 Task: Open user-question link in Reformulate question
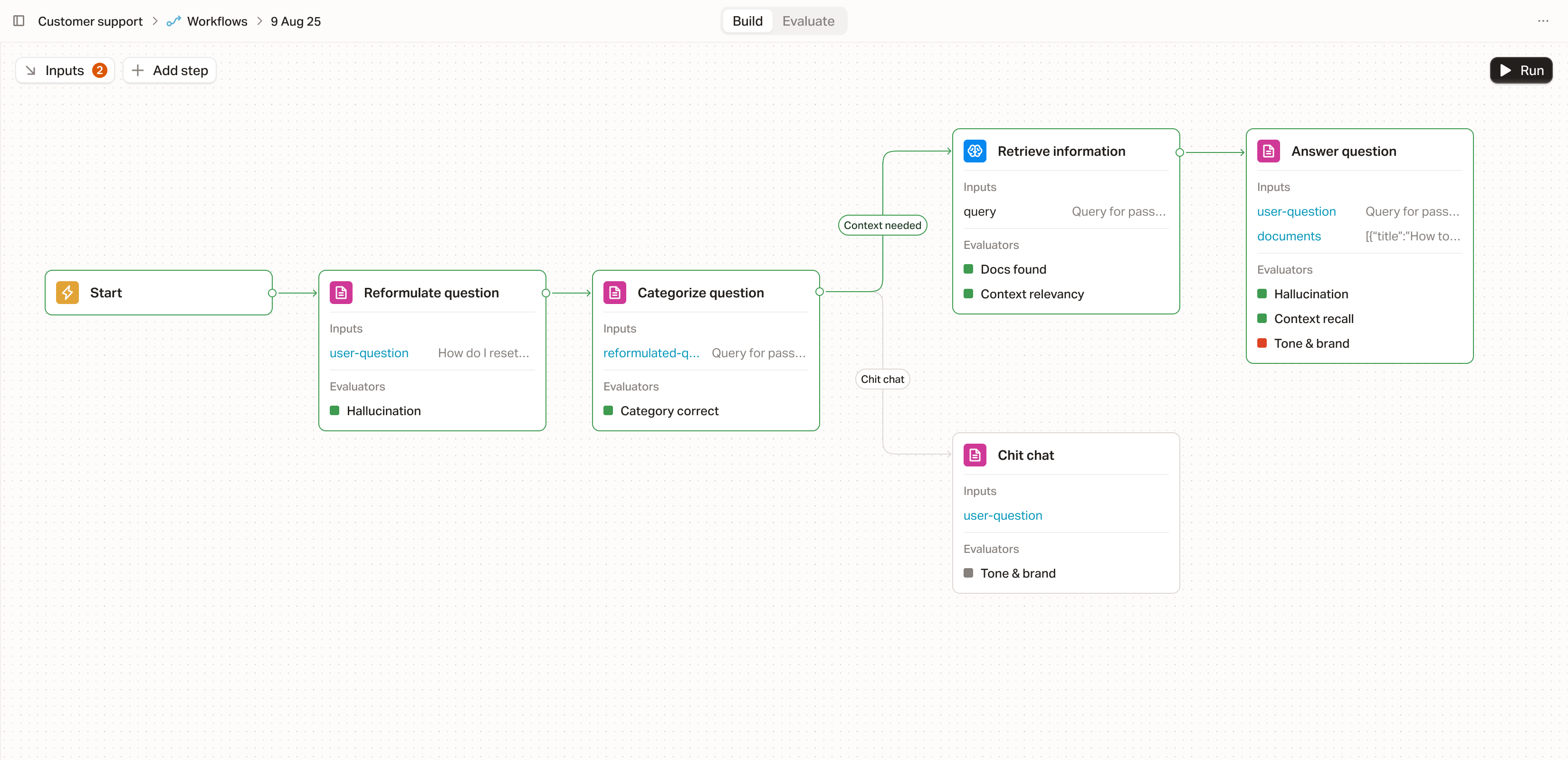point(369,353)
